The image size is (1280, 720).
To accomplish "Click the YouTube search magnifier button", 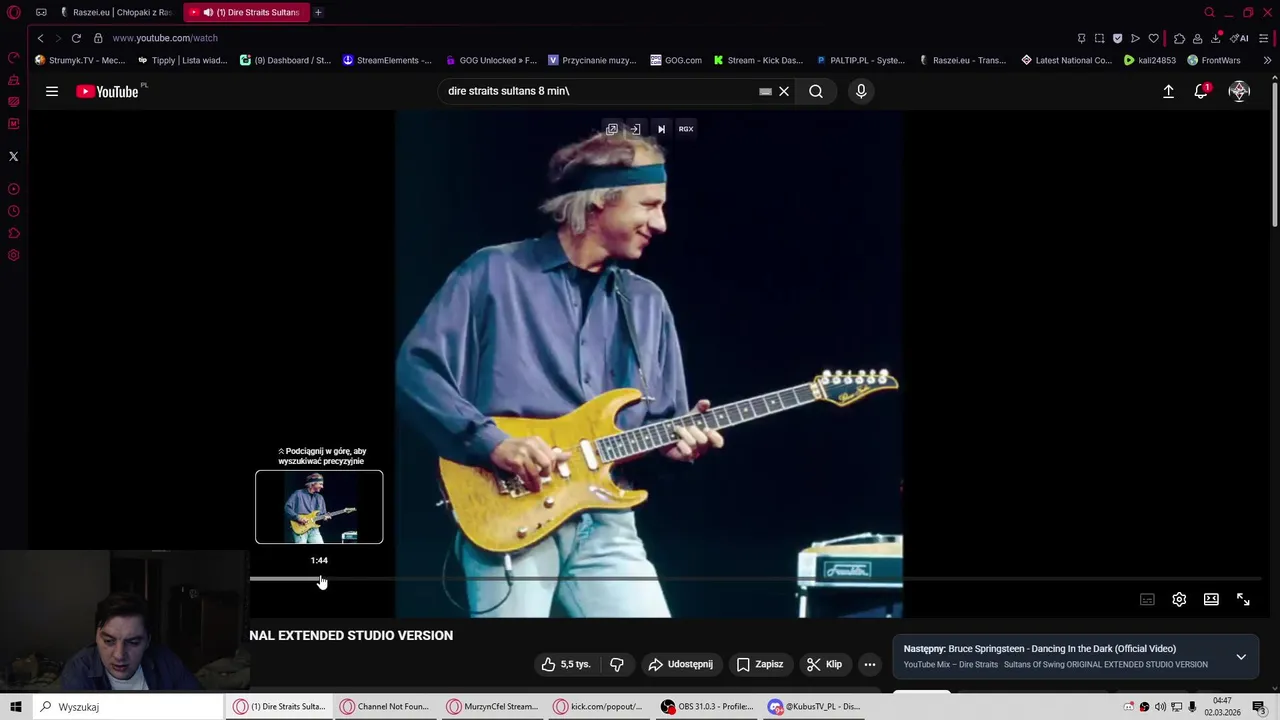I will point(816,91).
